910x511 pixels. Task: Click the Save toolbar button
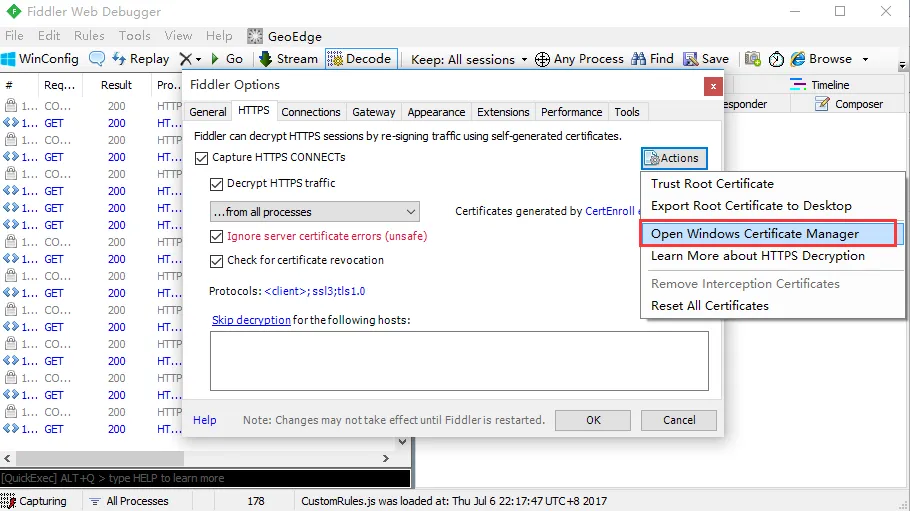[706, 59]
